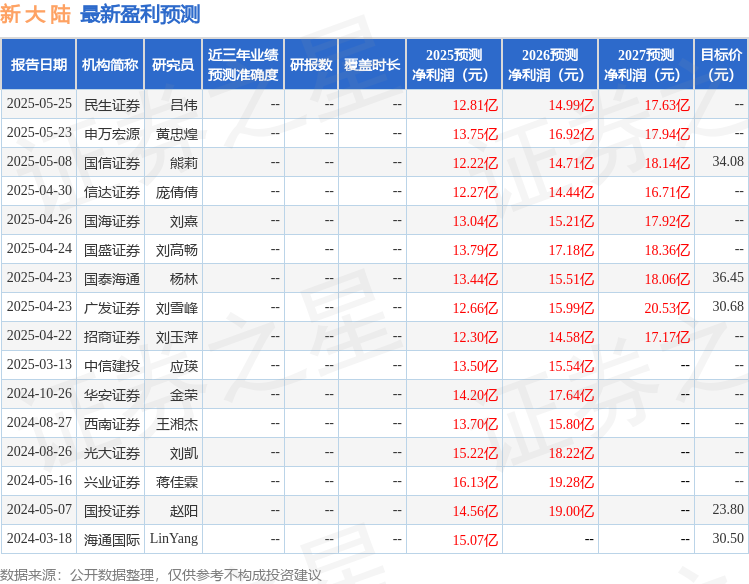Image resolution: width=749 pixels, height=584 pixels.
Task: Select the 最新盈利预测 heading
Action: pos(140,14)
